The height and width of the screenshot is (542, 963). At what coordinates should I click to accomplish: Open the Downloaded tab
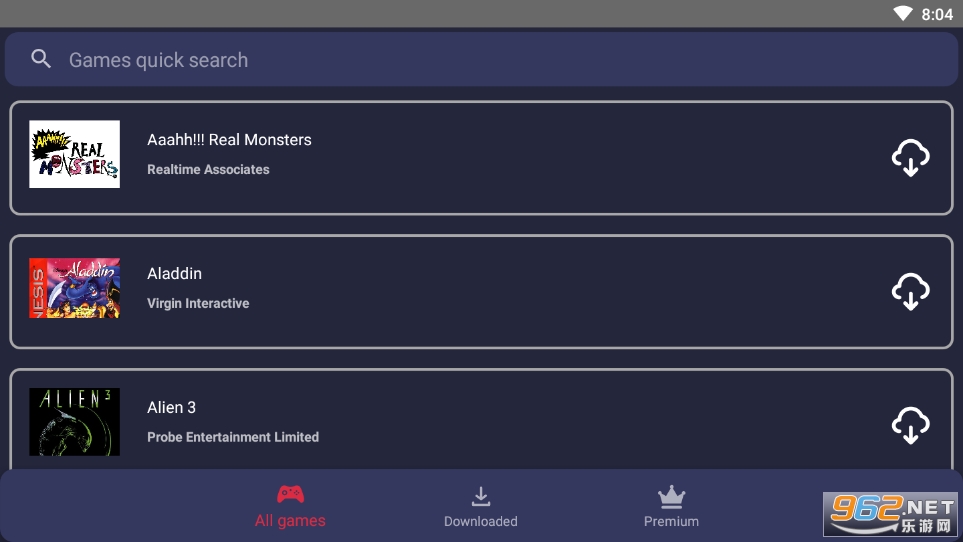point(480,507)
